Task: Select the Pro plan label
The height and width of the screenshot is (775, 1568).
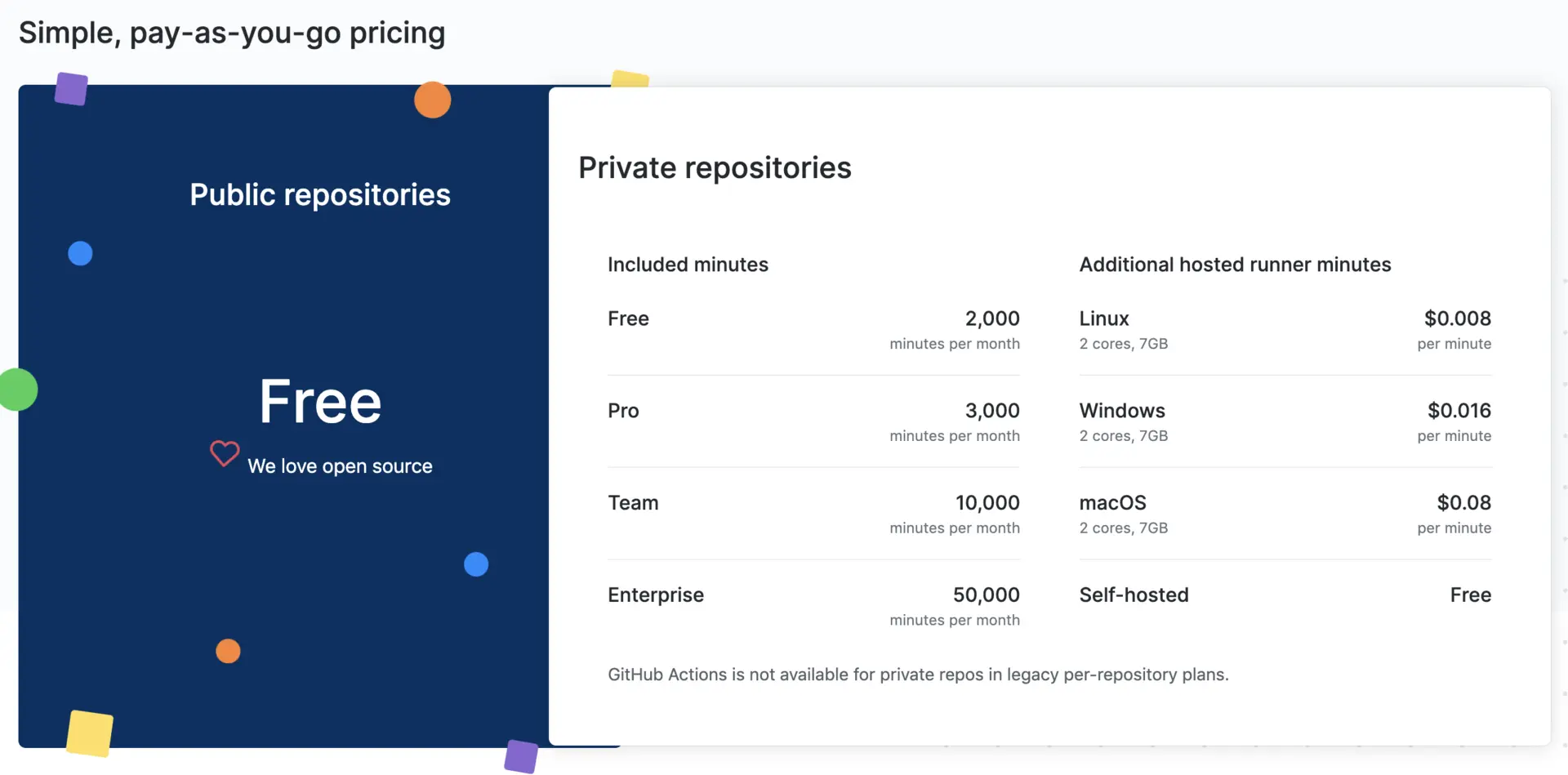Action: (x=623, y=411)
